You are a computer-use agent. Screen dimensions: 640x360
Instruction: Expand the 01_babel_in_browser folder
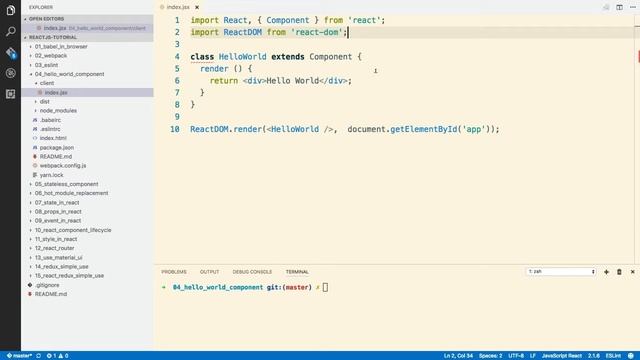point(61,47)
